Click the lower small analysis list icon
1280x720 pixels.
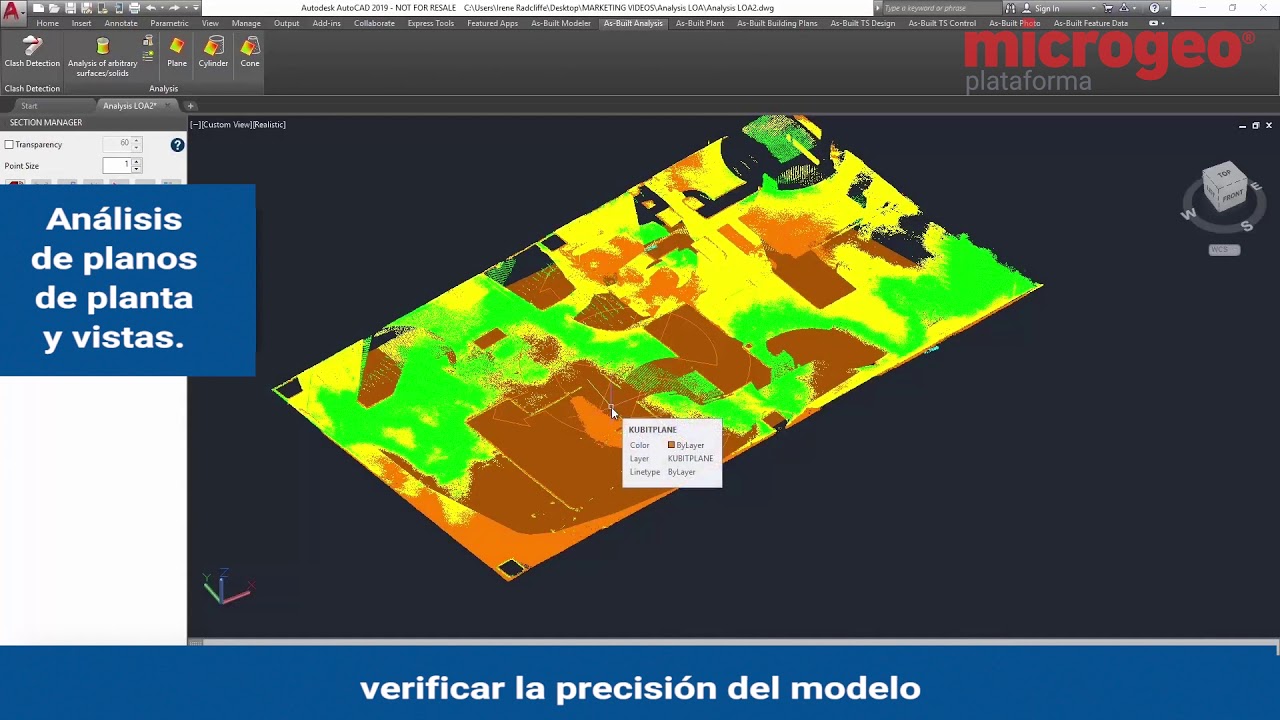point(148,56)
